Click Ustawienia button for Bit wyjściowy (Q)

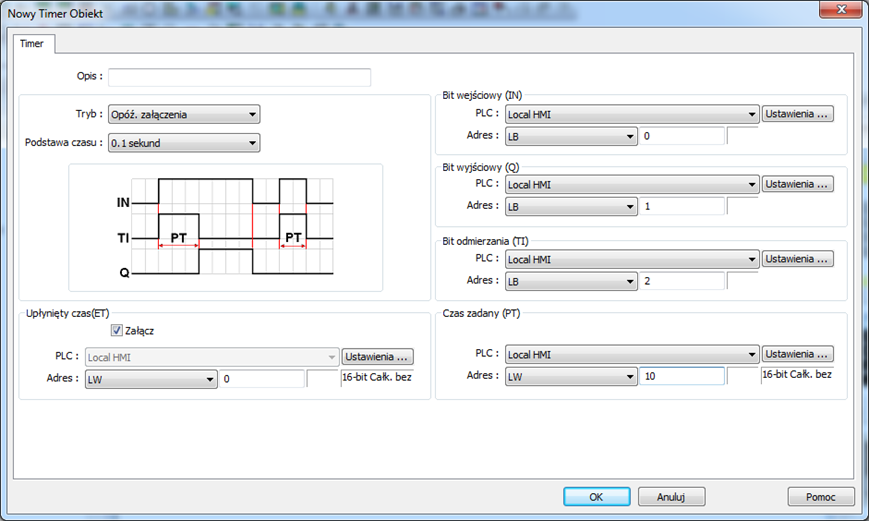(798, 184)
